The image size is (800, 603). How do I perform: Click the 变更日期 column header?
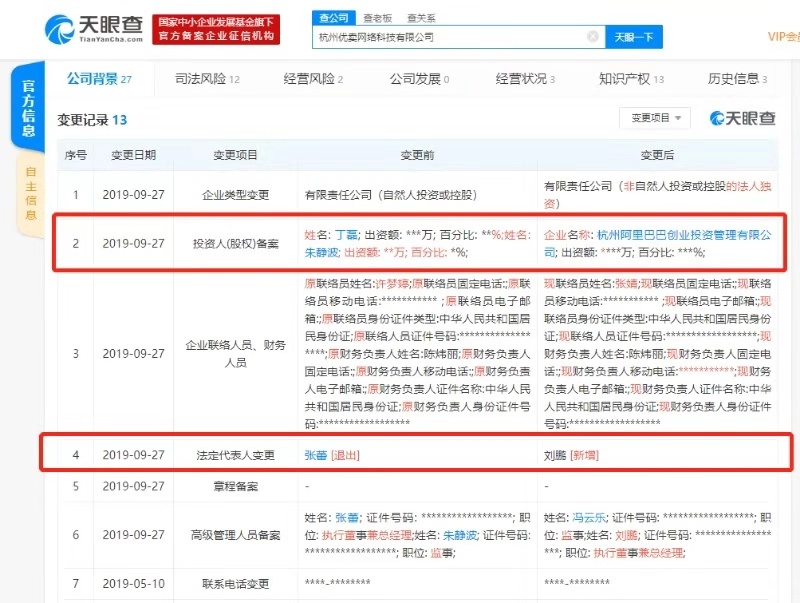[134, 155]
